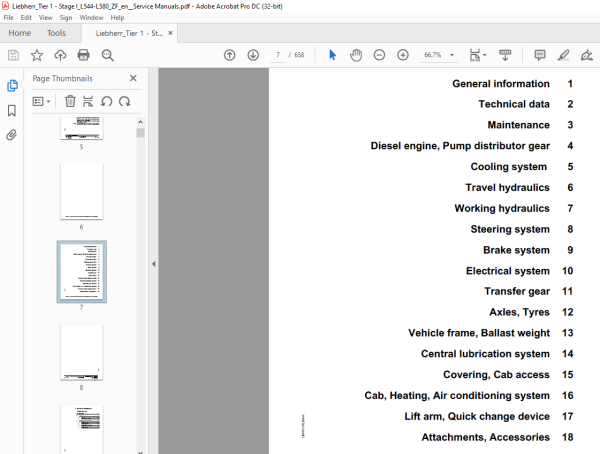600x454 pixels.
Task: Open the zoom percentage dropdown
Action: point(452,55)
